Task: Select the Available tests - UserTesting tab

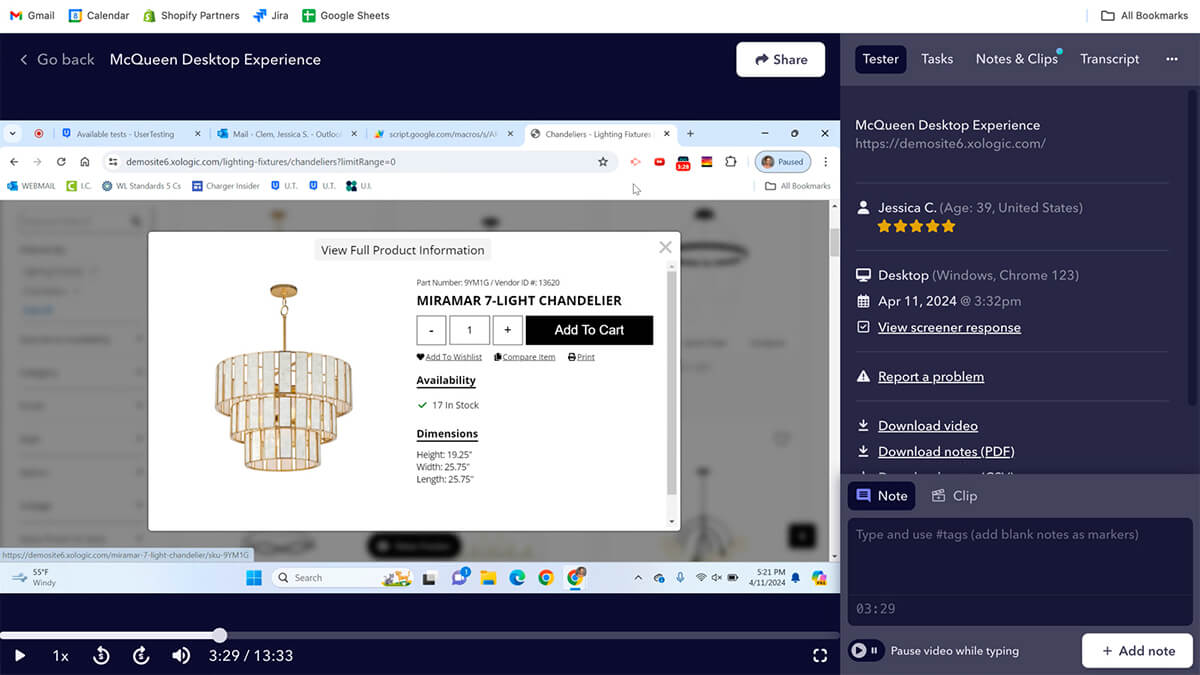Action: click(x=130, y=134)
